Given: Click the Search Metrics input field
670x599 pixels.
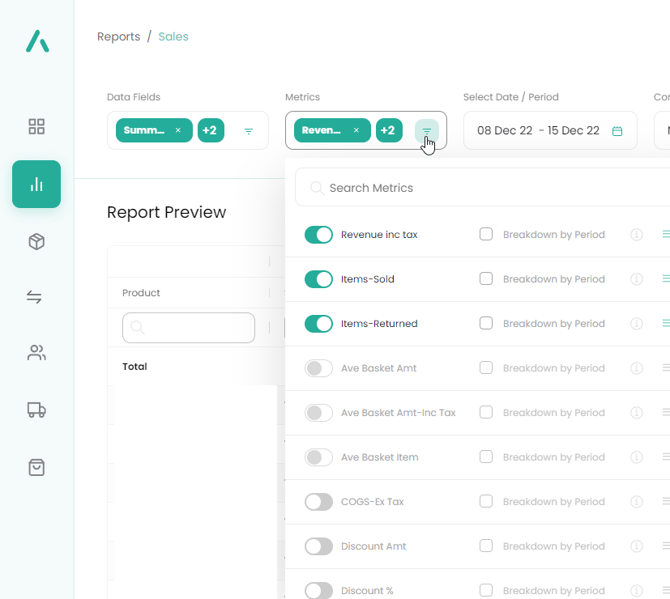Looking at the screenshot, I should (490, 188).
